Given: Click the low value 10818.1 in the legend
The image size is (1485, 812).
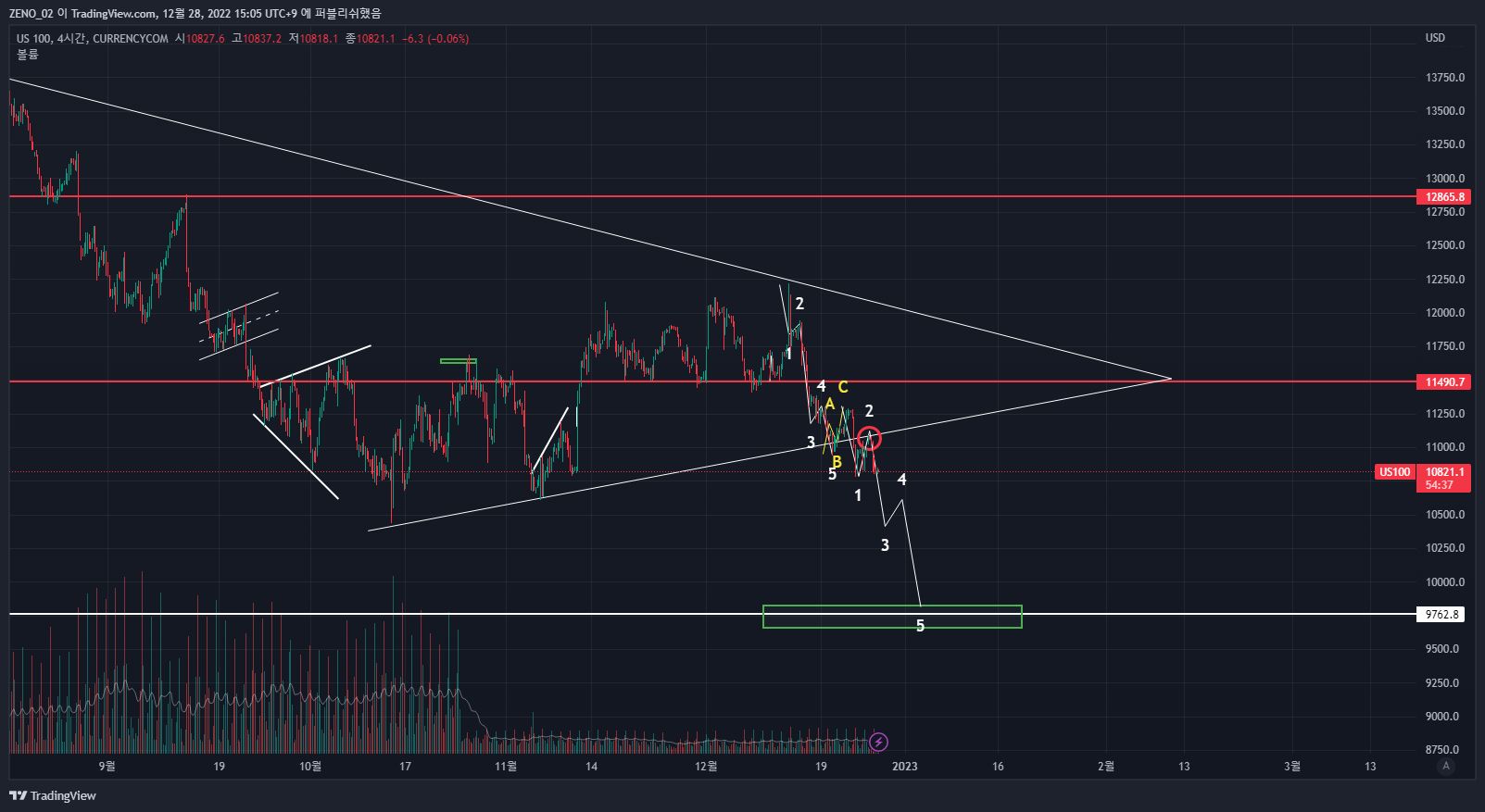Looking at the screenshot, I should 319,39.
